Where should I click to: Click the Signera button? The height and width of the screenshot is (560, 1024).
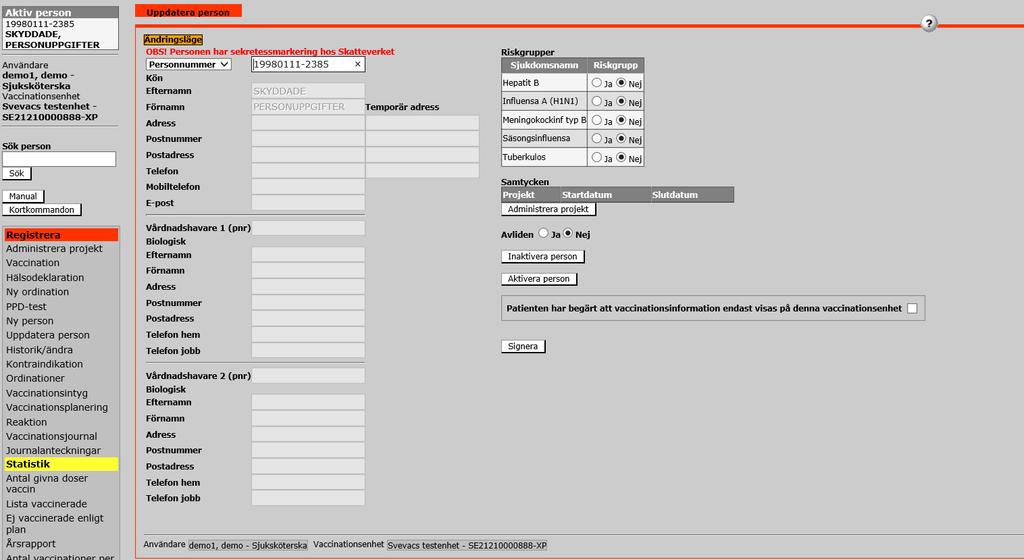[x=523, y=347]
